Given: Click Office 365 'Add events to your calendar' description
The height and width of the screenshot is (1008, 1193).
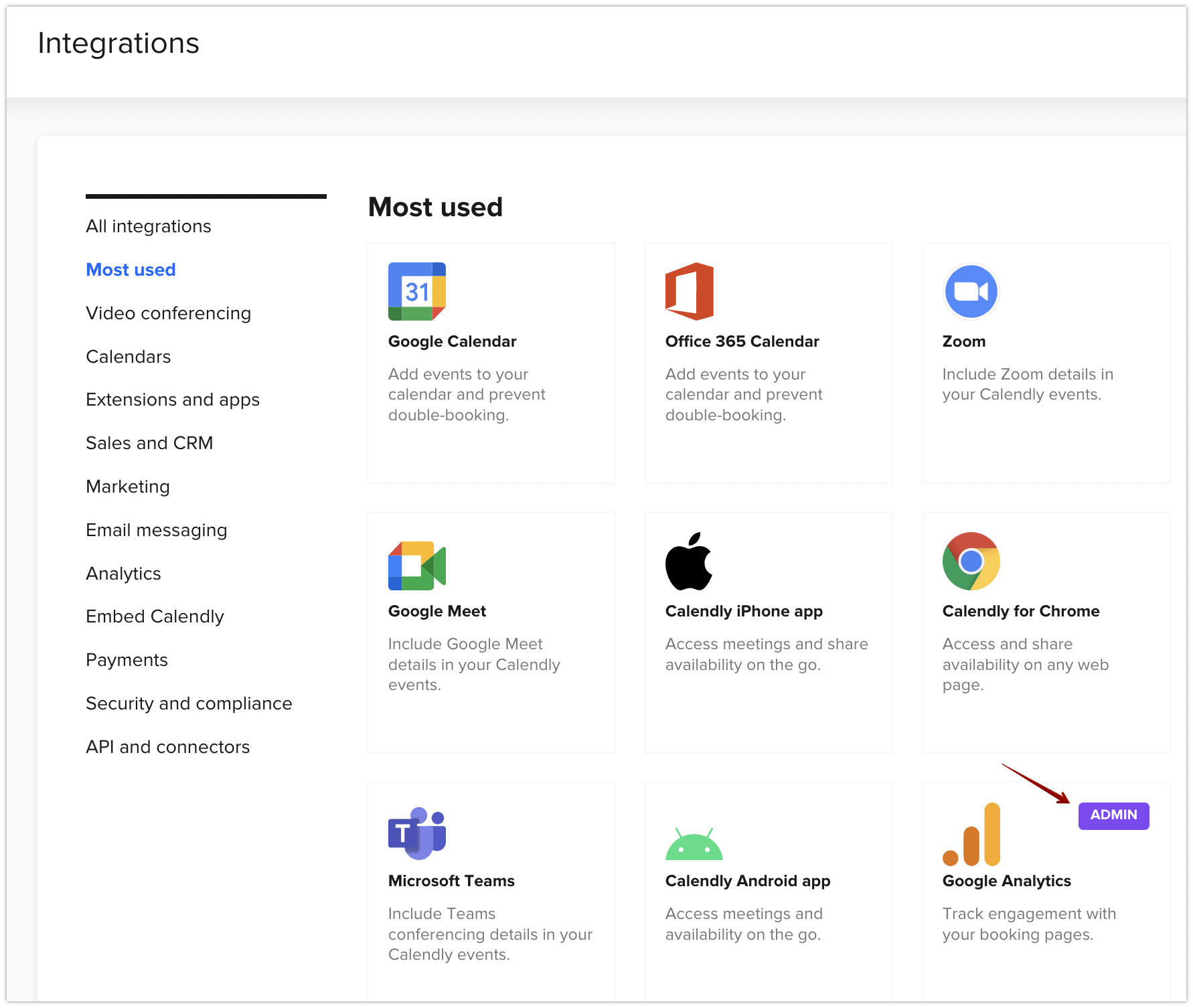Looking at the screenshot, I should 744,394.
